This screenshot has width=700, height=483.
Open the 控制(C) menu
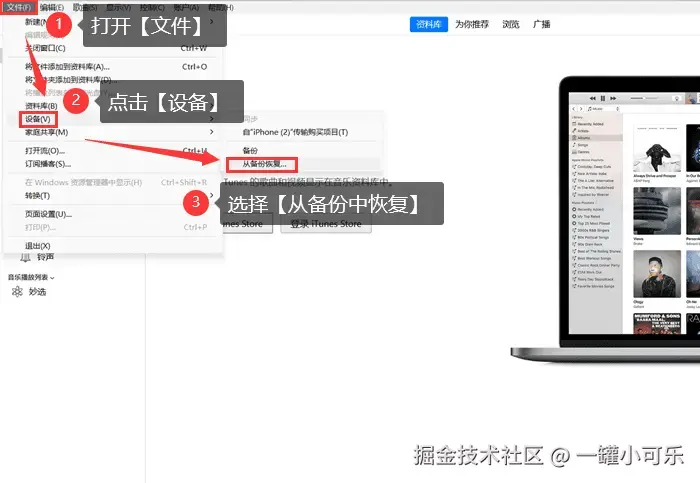[152, 7]
